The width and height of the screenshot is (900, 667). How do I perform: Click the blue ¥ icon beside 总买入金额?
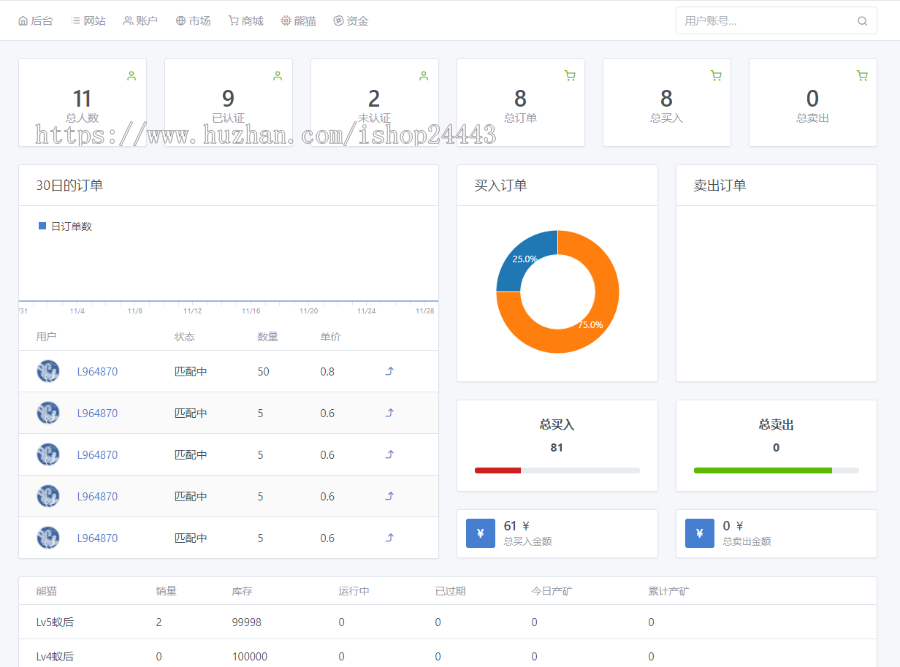tap(480, 533)
